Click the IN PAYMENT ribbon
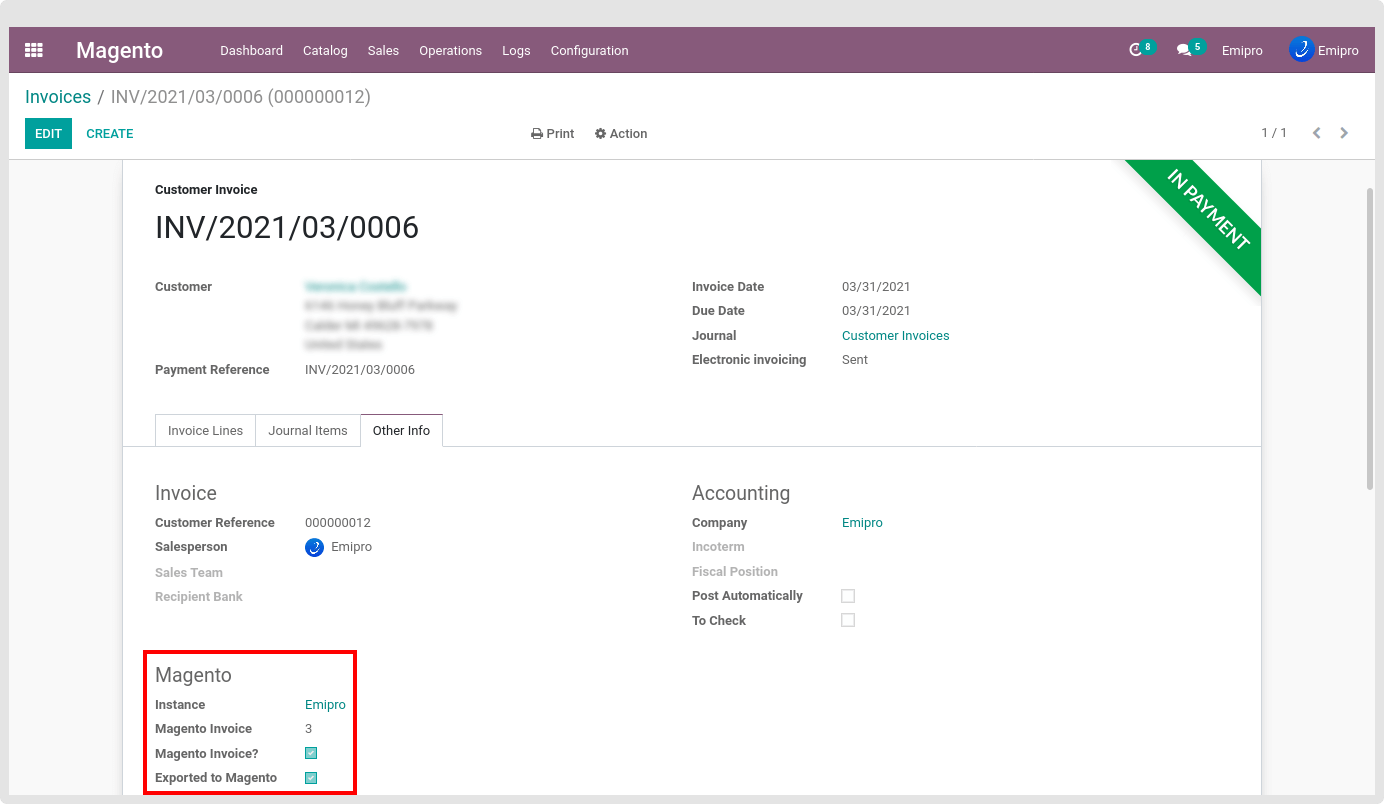1384x804 pixels. (x=1208, y=210)
